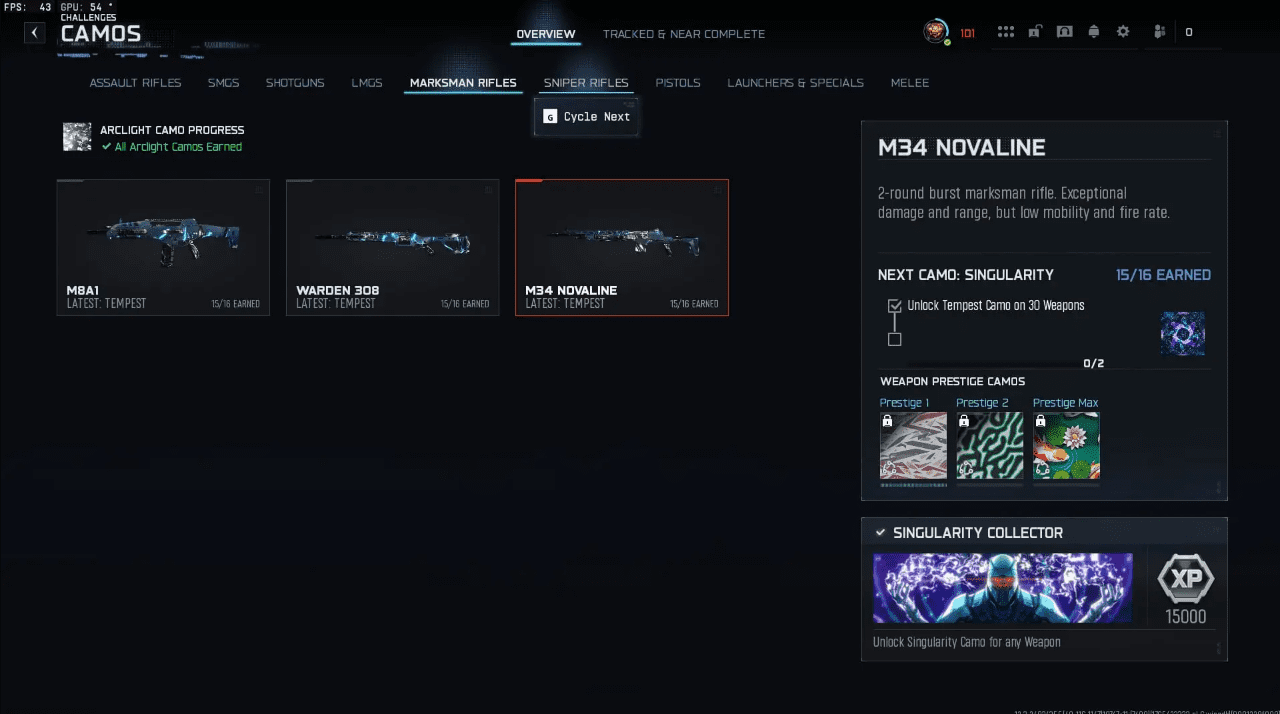The width and height of the screenshot is (1280, 714).
Task: Click the checked Unlock Tempest Camo checkbox
Action: [895, 306]
